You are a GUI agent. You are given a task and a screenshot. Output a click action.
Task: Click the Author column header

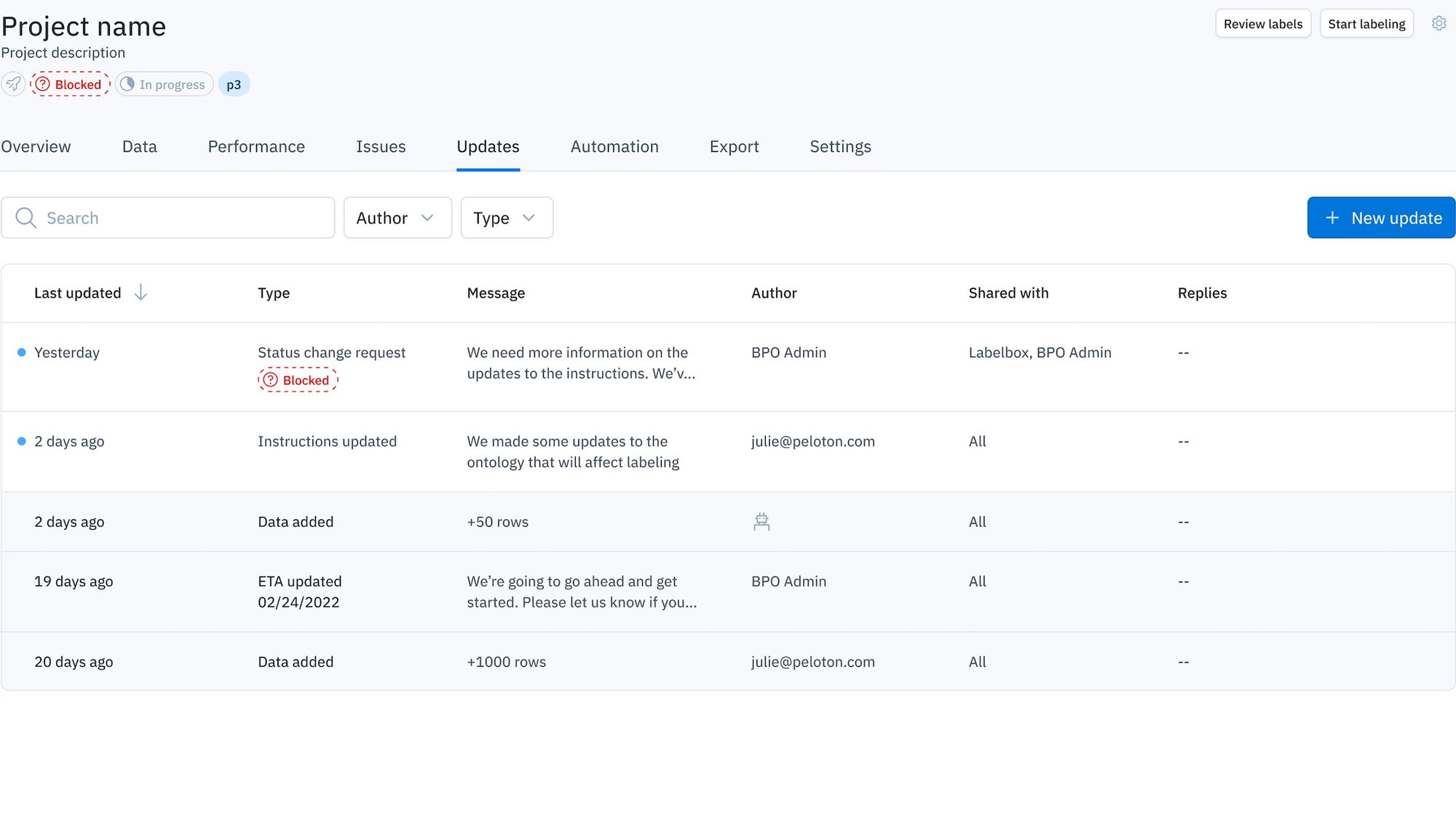[774, 293]
